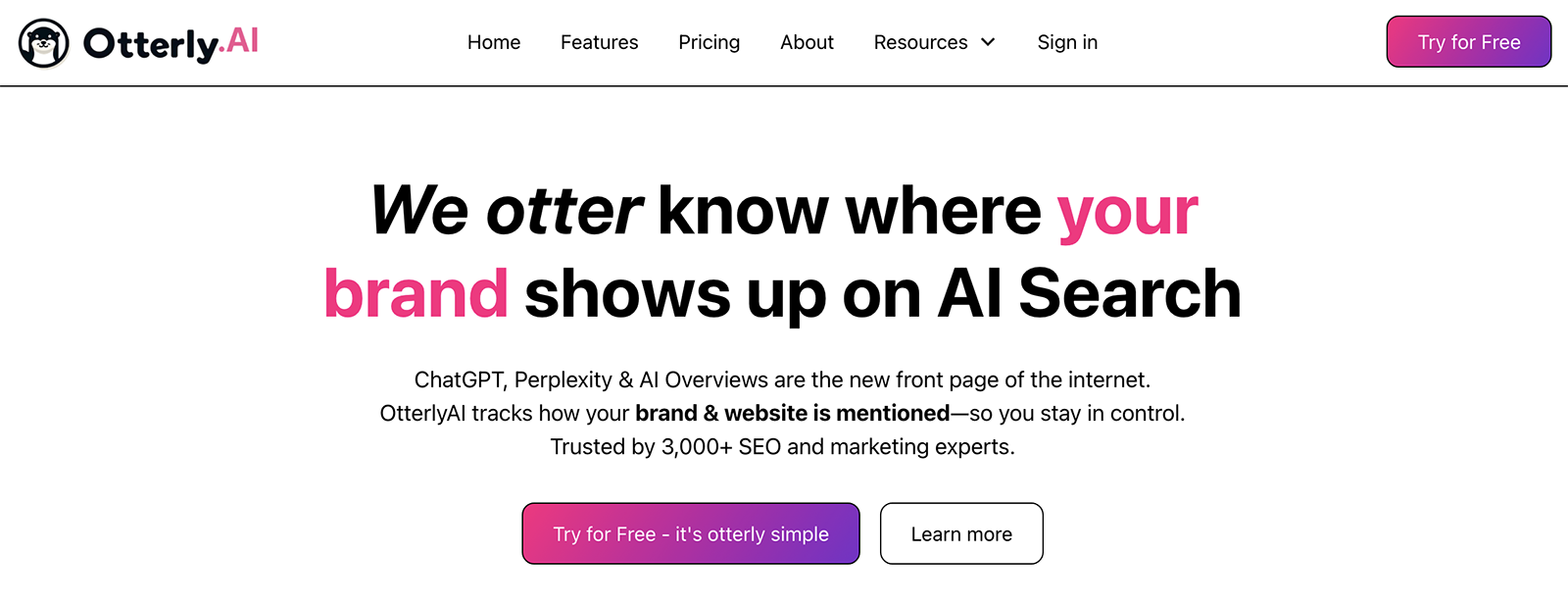Click "know where" in the headline
This screenshot has height=606, width=1568.
click(850, 211)
